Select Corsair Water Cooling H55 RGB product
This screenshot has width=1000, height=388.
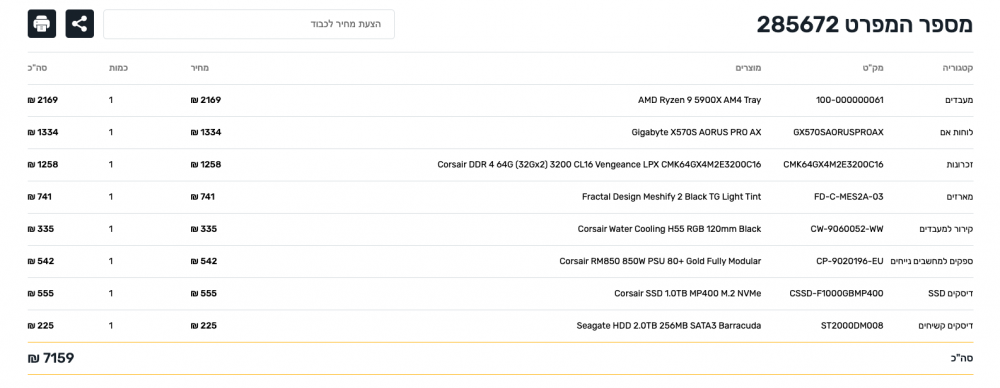pyautogui.click(x=670, y=229)
